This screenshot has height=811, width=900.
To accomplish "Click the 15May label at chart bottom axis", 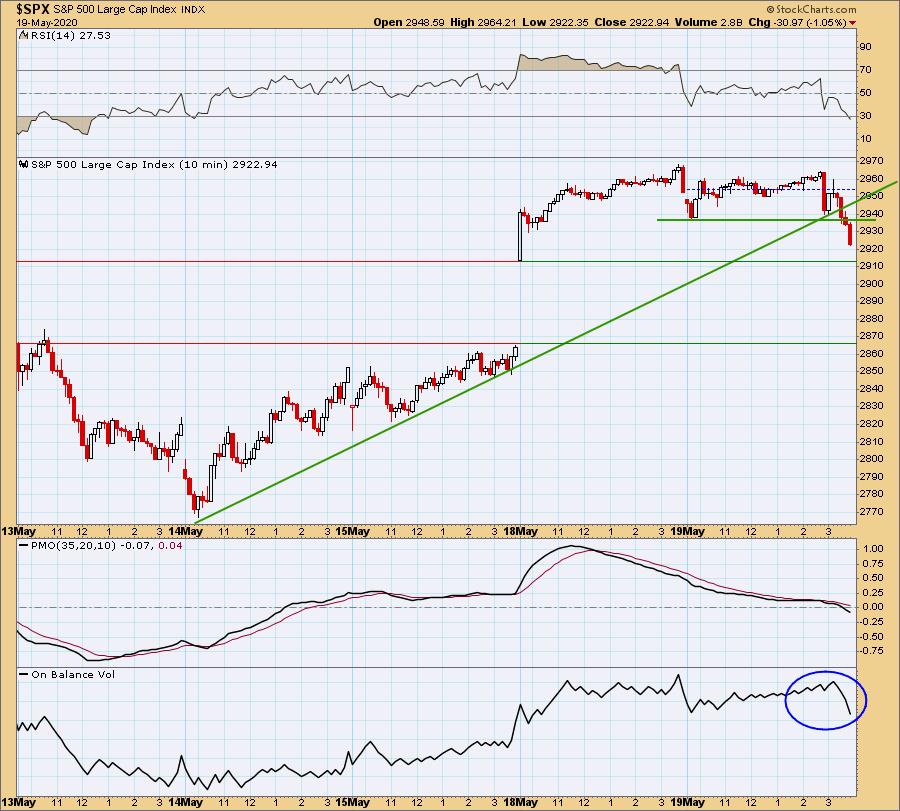I will [352, 802].
